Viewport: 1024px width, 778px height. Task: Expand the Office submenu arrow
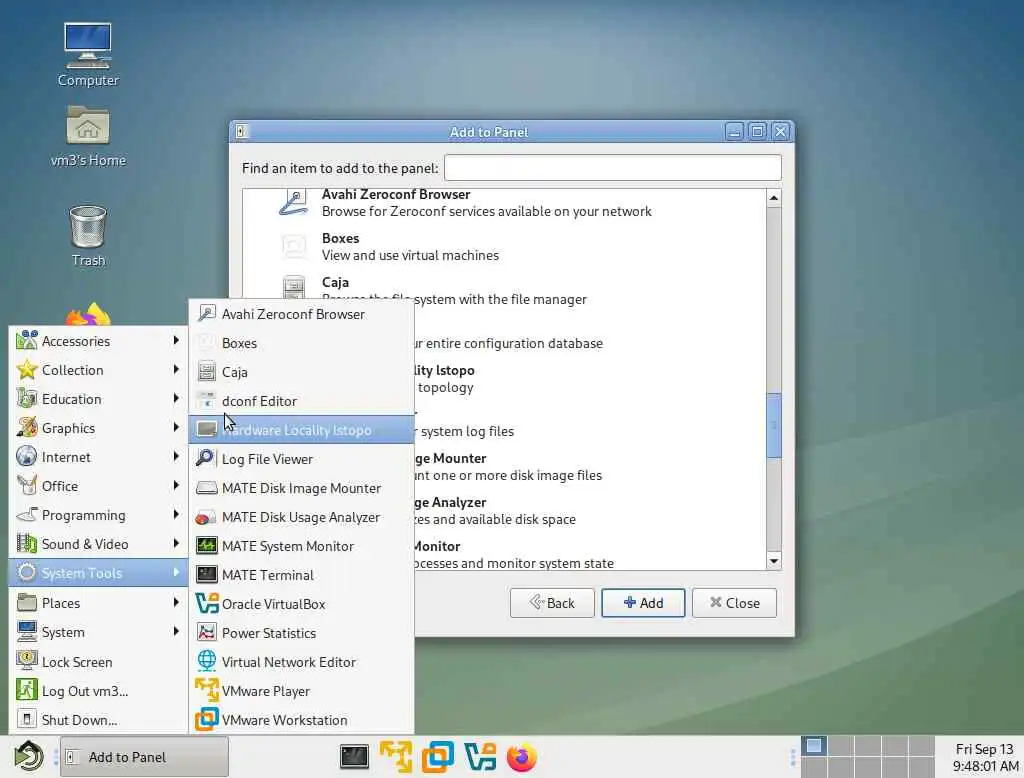click(176, 485)
